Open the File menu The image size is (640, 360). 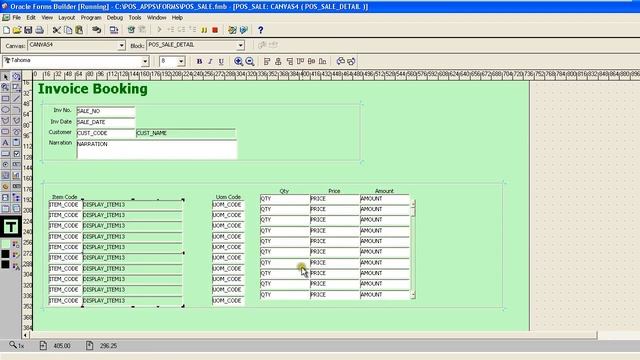16,18
